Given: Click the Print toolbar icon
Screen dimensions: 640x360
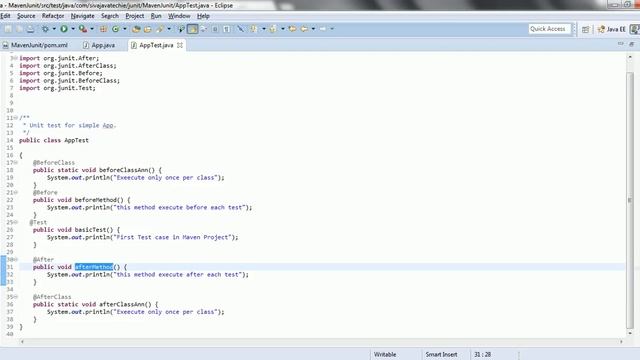Looking at the screenshot, I should tap(31, 29).
